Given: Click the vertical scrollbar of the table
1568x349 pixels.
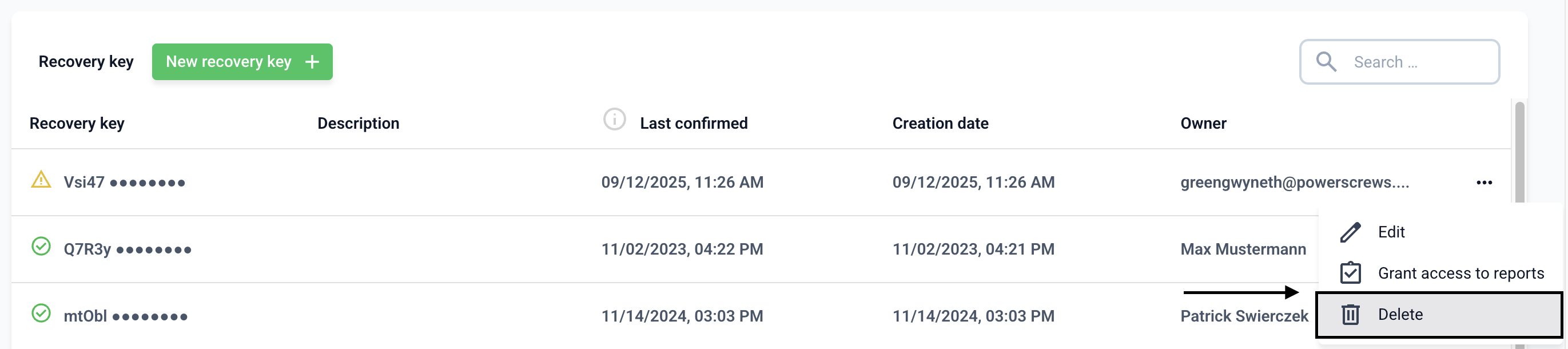Looking at the screenshot, I should 1519,152.
